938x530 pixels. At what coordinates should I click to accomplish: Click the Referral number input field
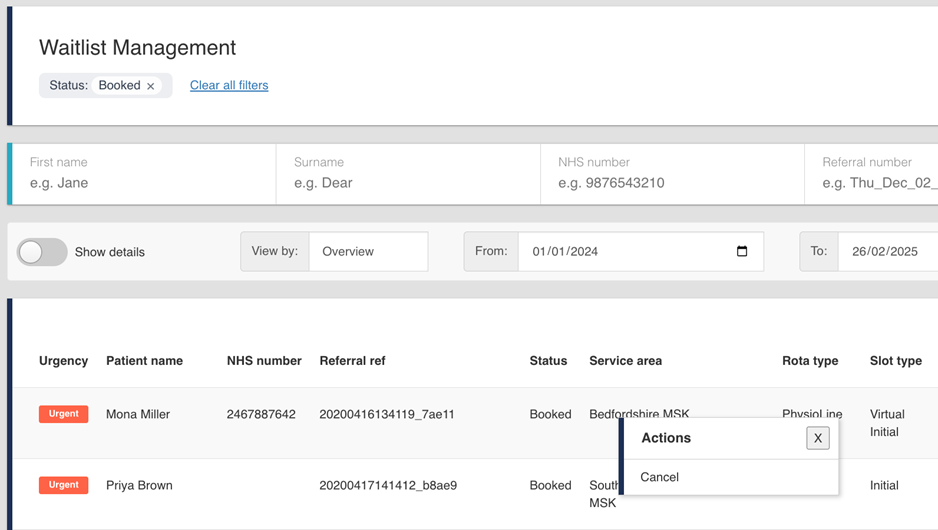click(878, 183)
